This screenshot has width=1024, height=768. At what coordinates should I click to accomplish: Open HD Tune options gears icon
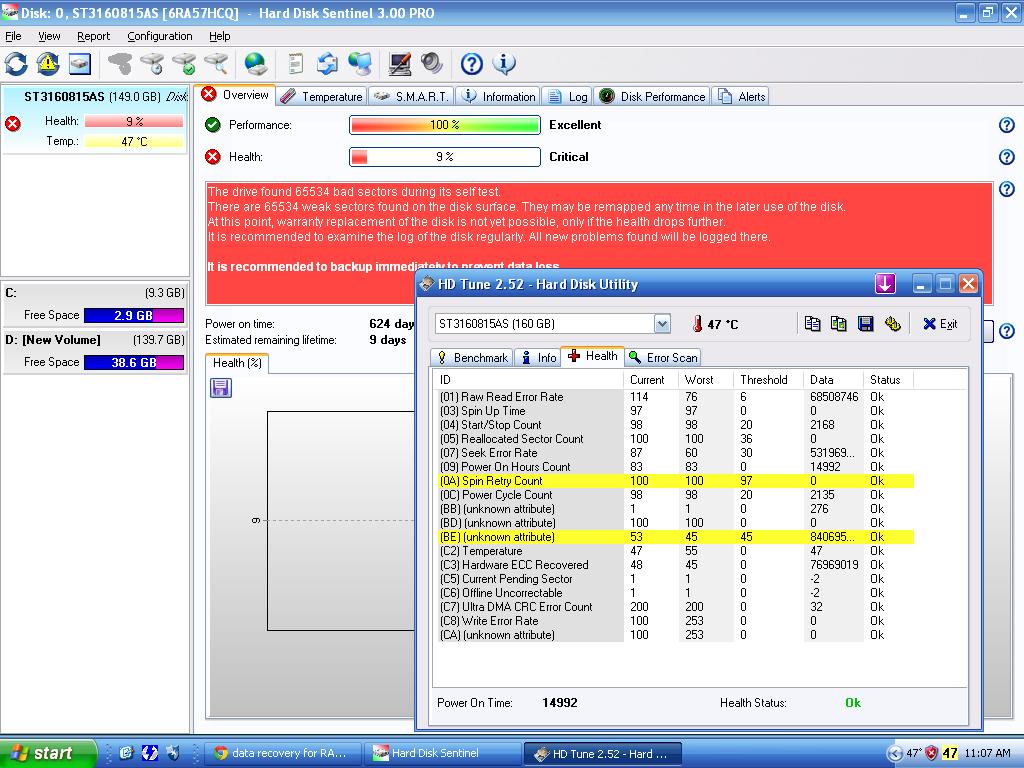pos(892,324)
